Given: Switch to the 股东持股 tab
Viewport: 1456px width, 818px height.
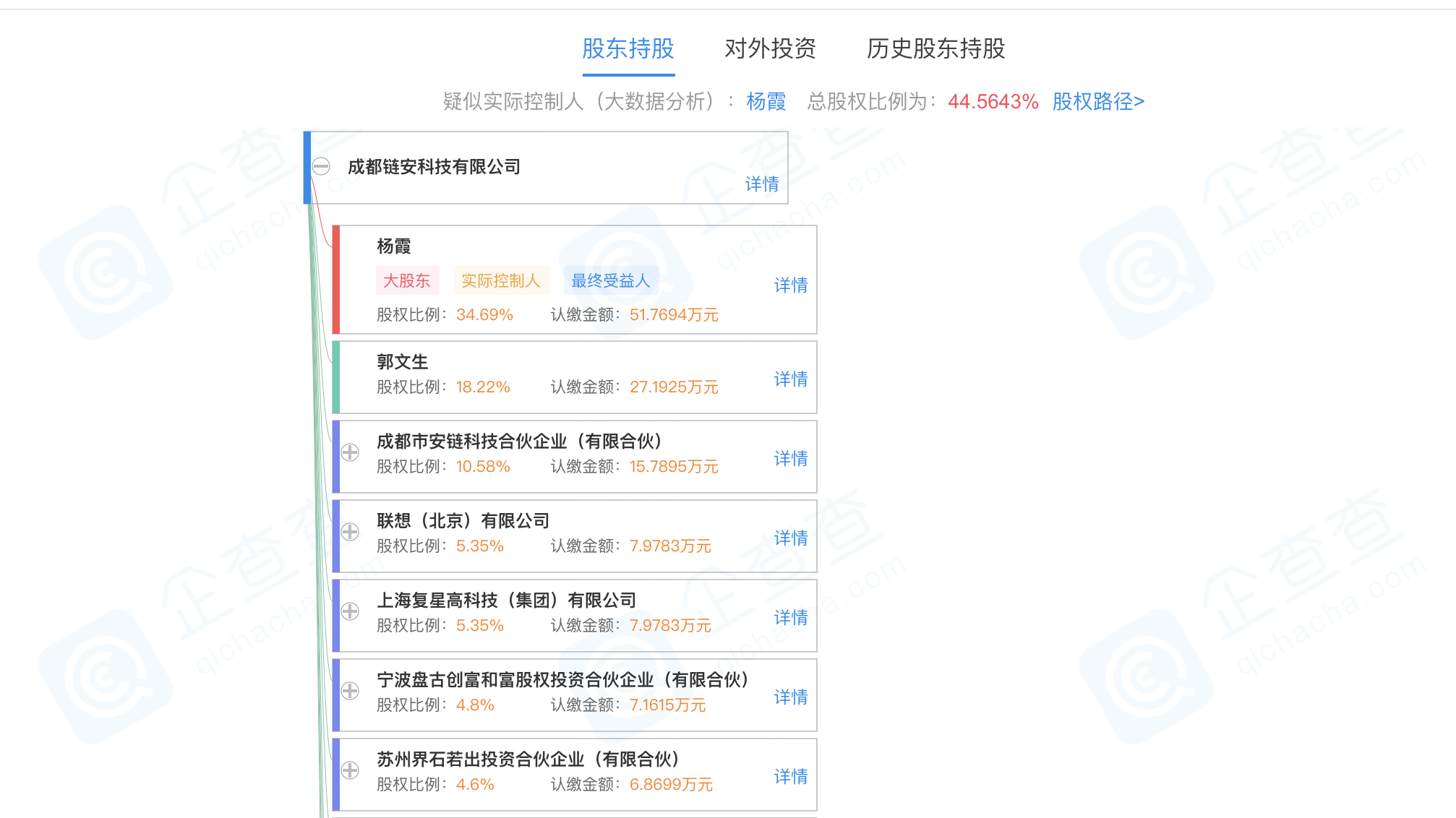Looking at the screenshot, I should 628,48.
